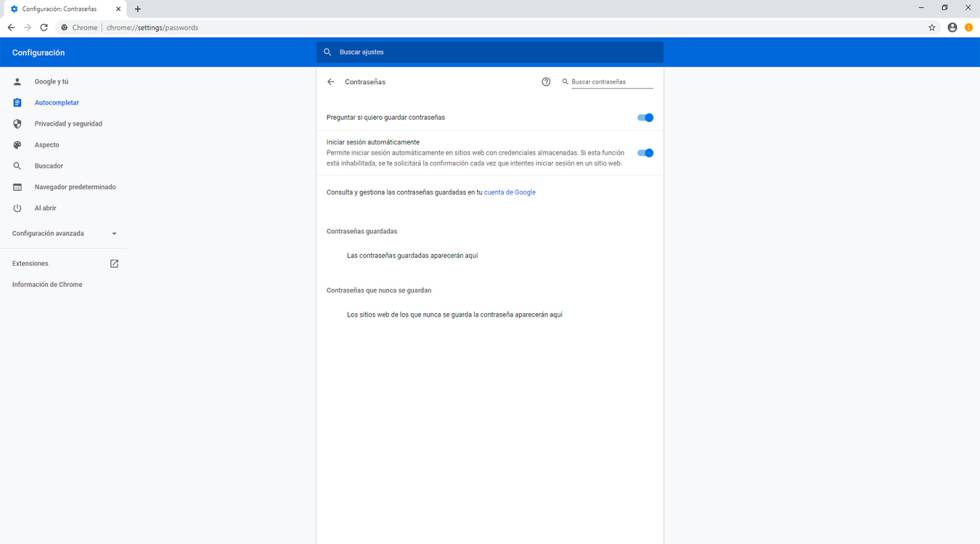Toggle Iniciar sesión automáticamente switch
Image resolution: width=980 pixels, height=544 pixels.
coord(645,153)
